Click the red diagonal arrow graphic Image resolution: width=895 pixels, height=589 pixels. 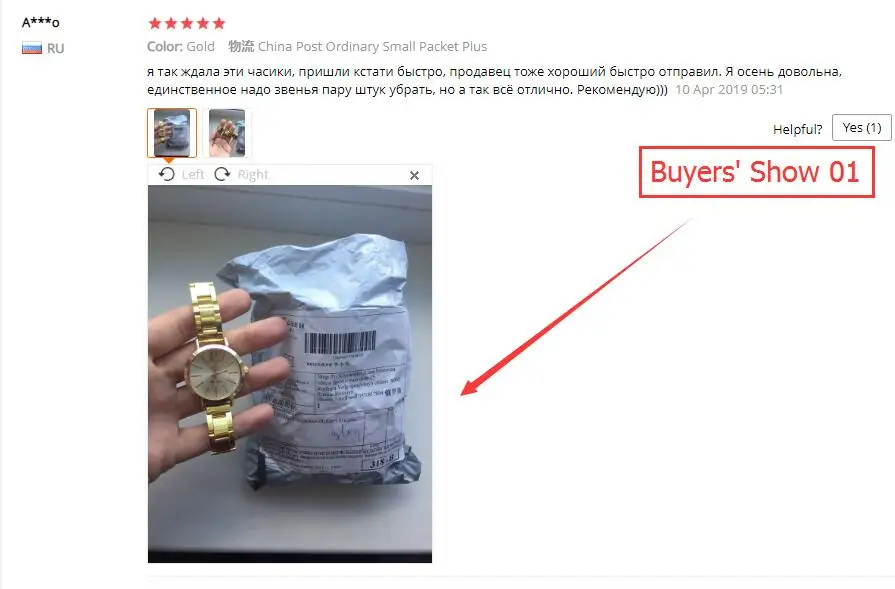click(575, 308)
